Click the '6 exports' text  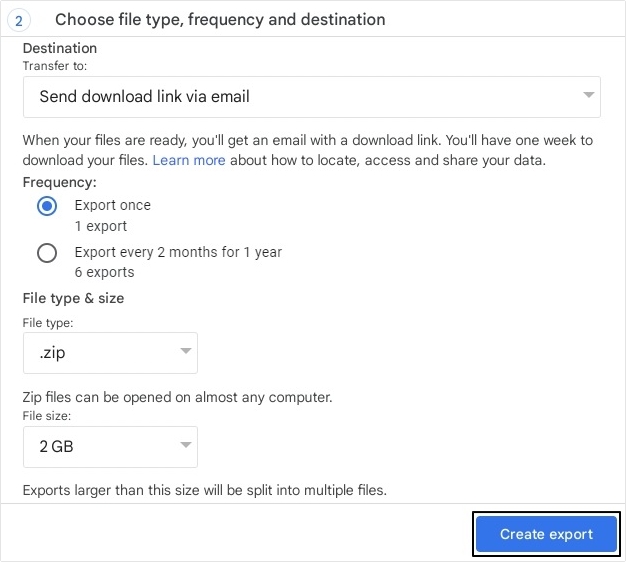click(x=105, y=272)
